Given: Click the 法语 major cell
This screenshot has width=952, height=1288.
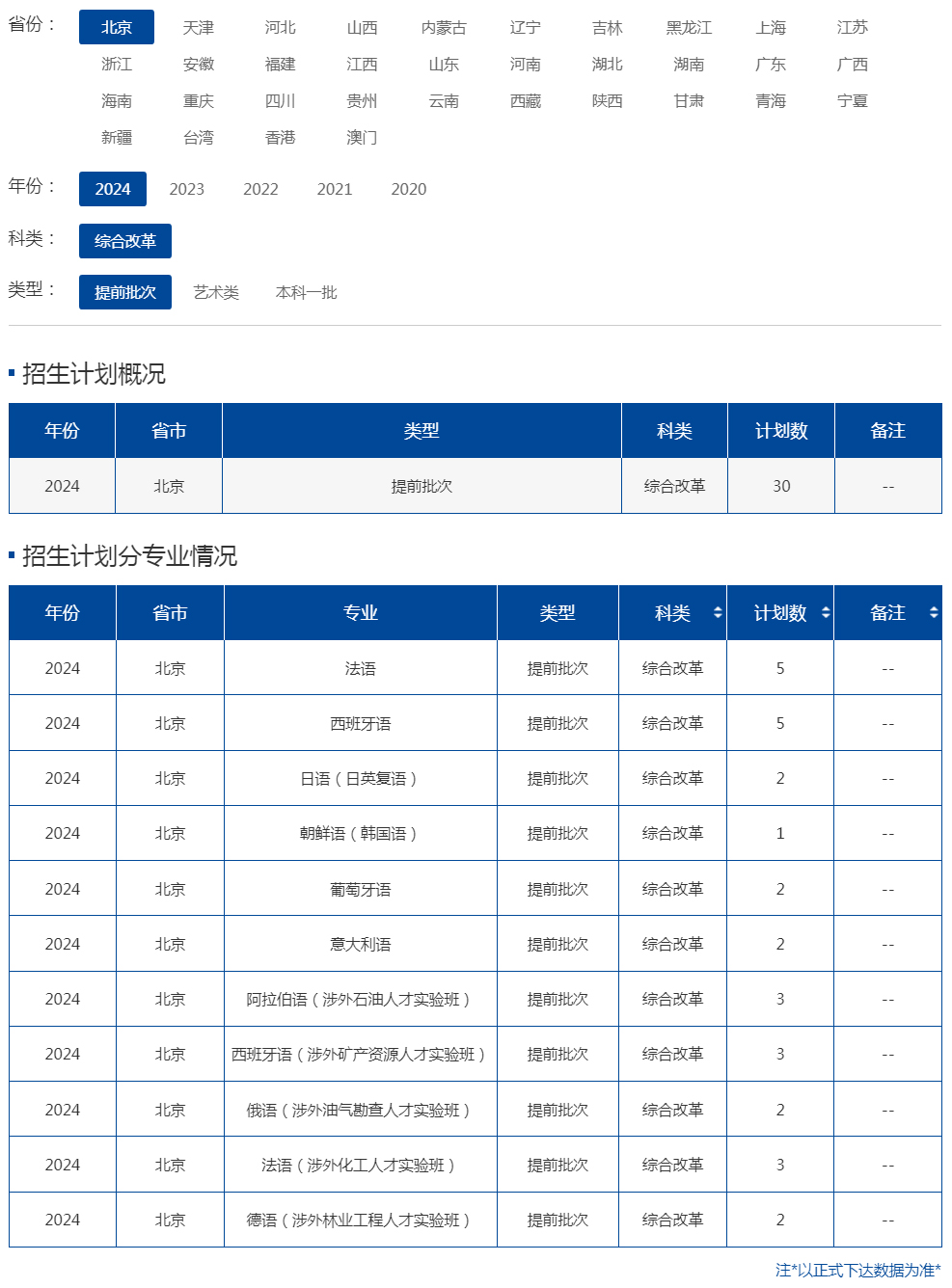Looking at the screenshot, I should pyautogui.click(x=361, y=668).
